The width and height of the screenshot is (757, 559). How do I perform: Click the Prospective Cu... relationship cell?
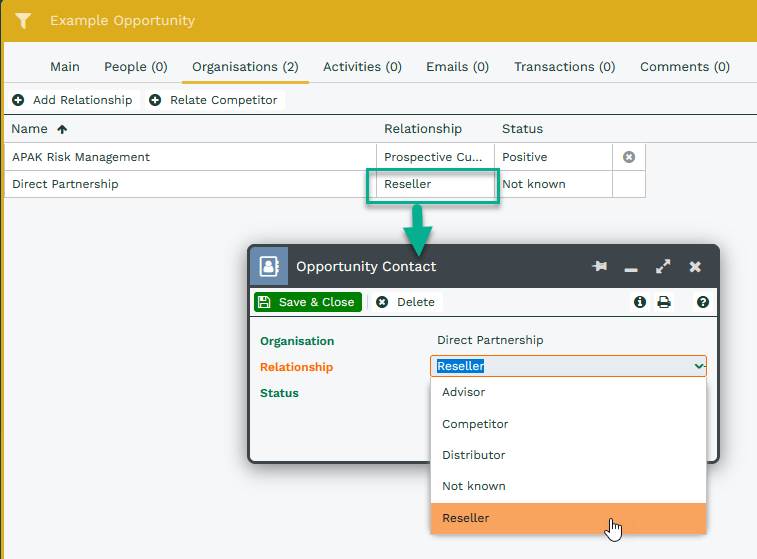(x=433, y=157)
